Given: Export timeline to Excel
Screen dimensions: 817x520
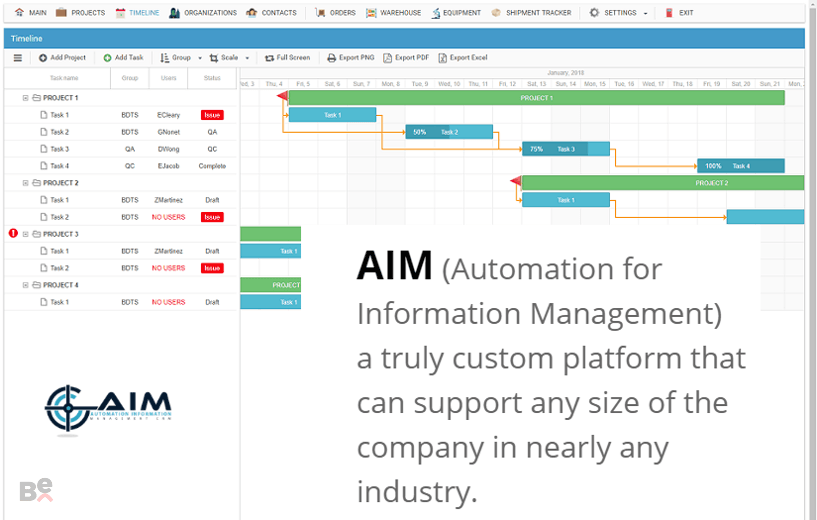Looking at the screenshot, I should (x=463, y=58).
